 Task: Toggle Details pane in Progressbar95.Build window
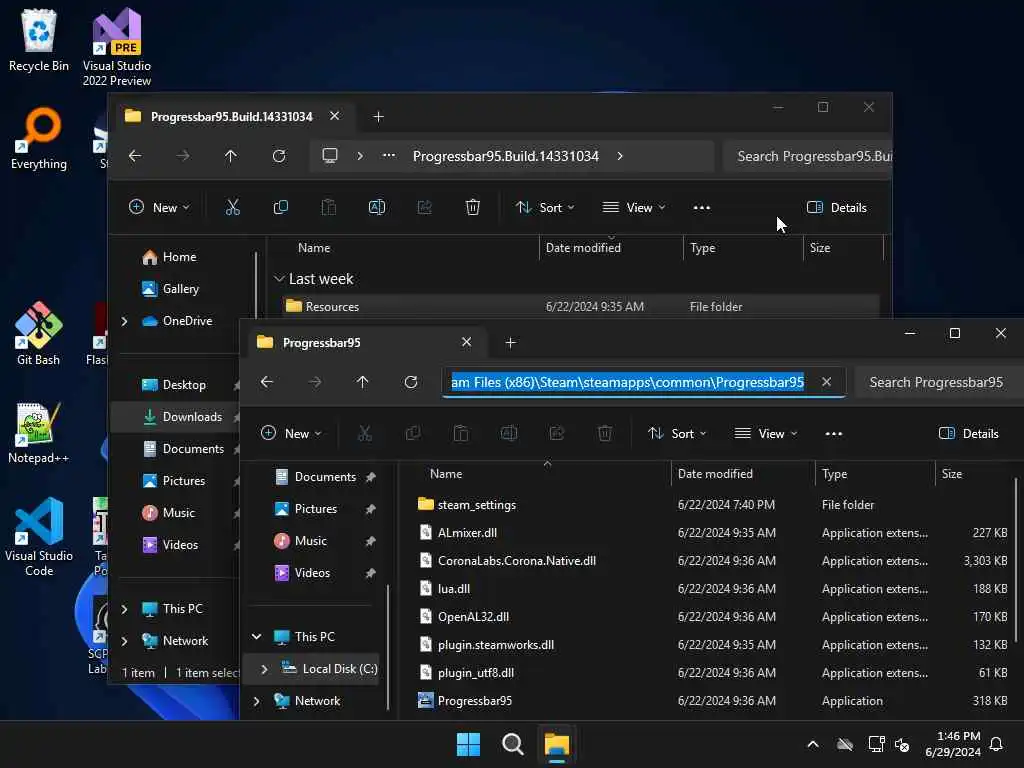pos(837,208)
